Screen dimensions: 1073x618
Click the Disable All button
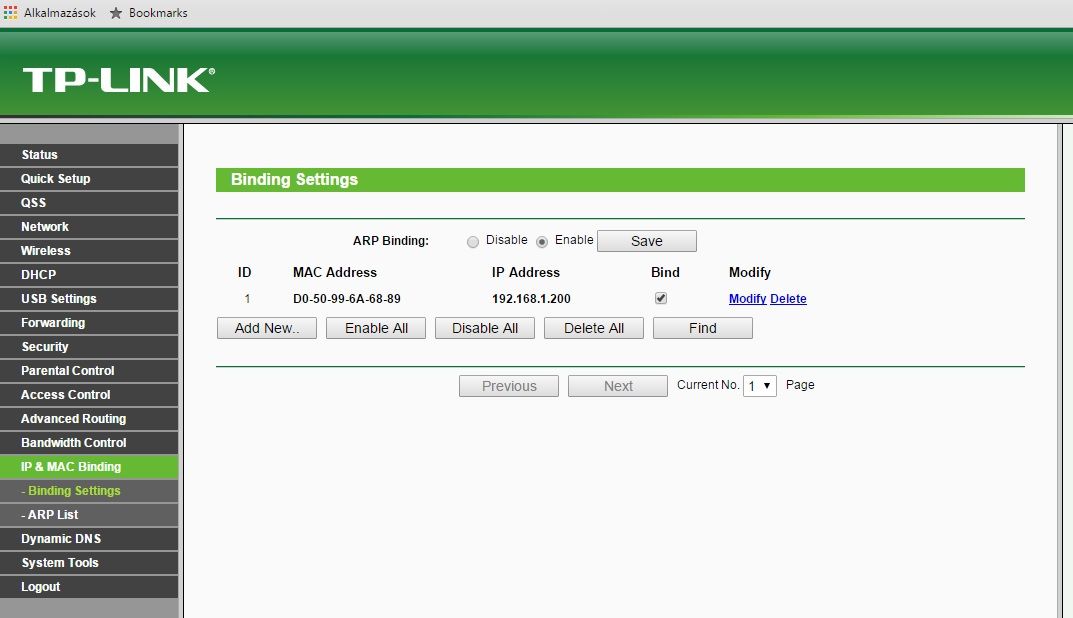pyautogui.click(x=484, y=328)
